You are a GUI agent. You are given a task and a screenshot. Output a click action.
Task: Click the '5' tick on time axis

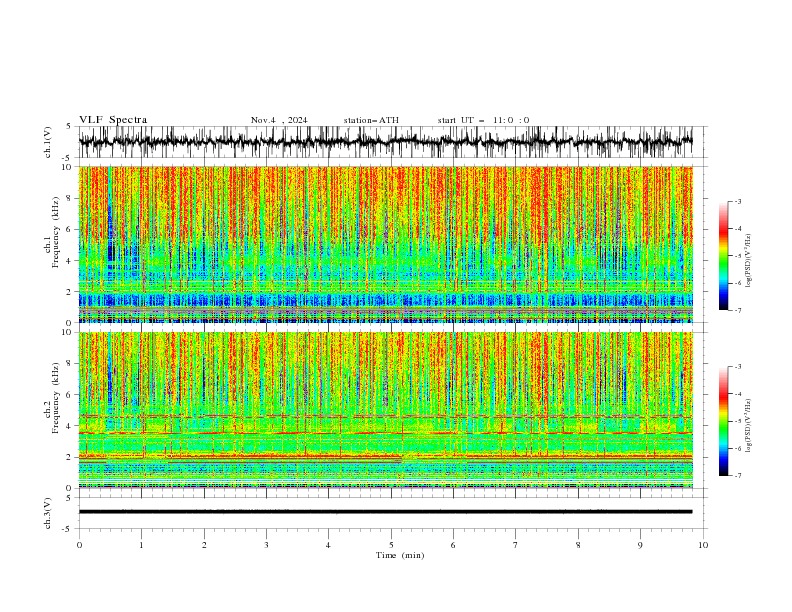tap(391, 545)
